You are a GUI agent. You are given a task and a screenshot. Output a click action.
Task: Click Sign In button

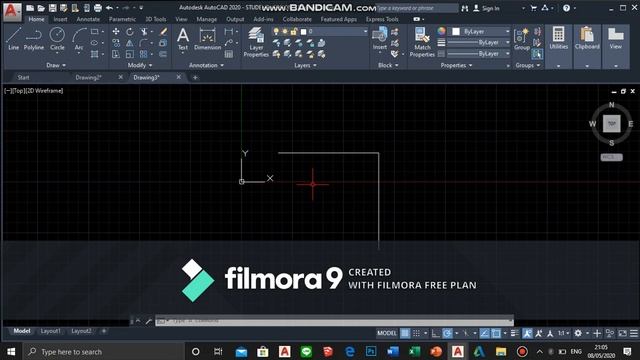point(487,8)
